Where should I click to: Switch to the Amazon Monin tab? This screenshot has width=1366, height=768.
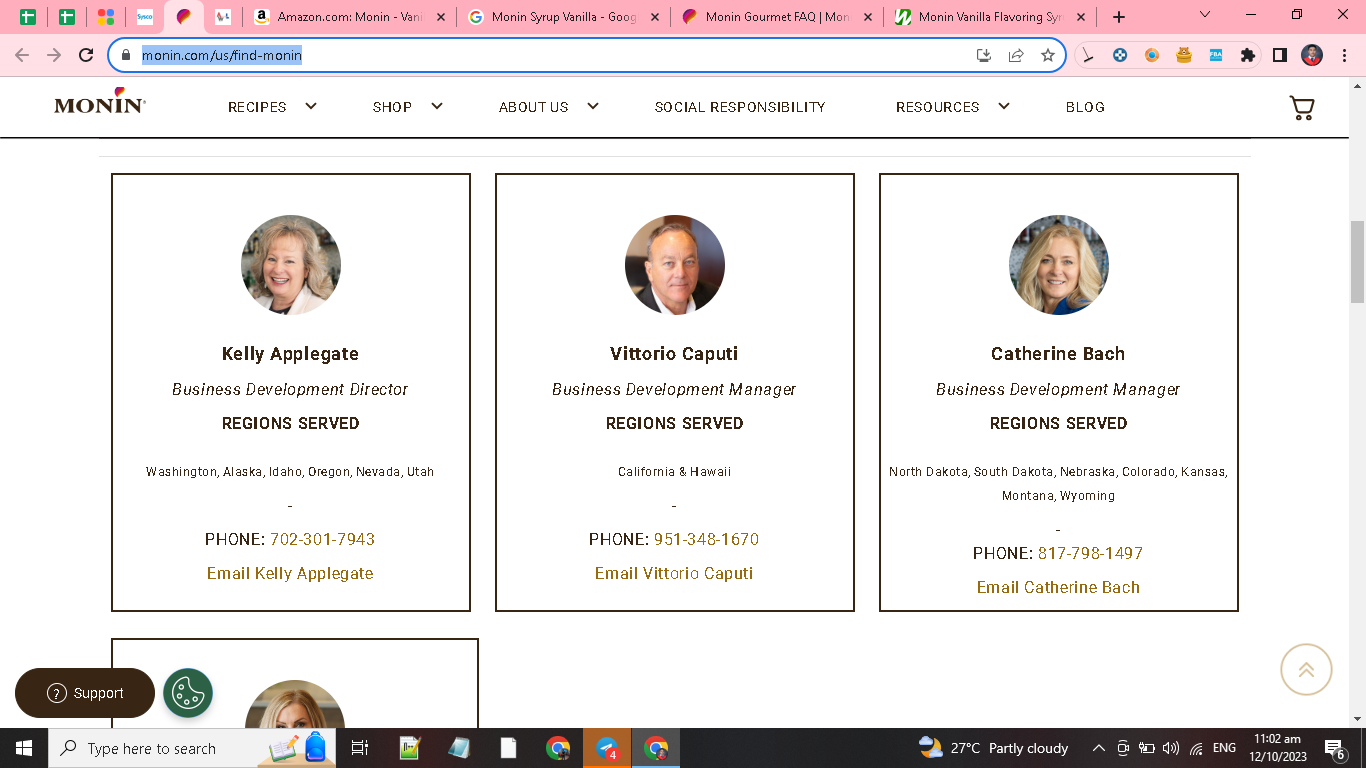click(349, 17)
